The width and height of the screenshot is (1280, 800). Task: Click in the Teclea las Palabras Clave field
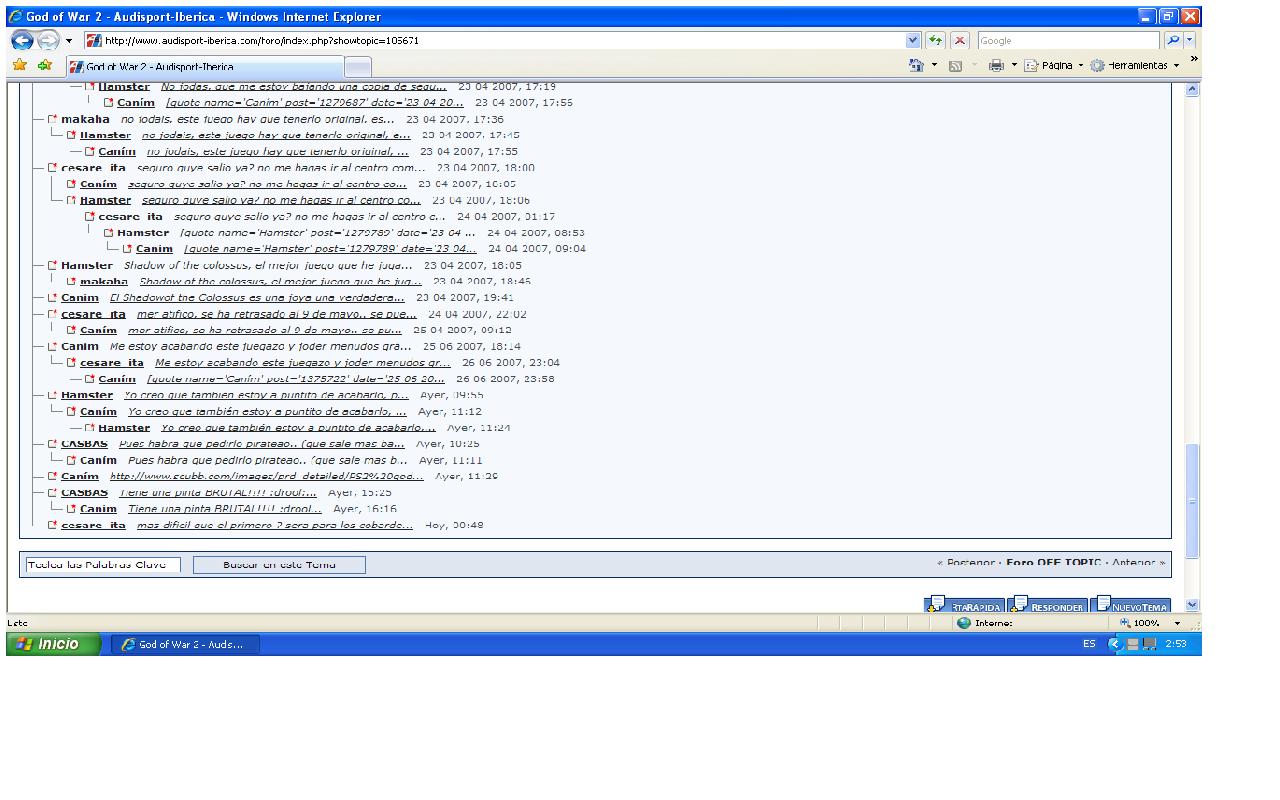tap(103, 565)
